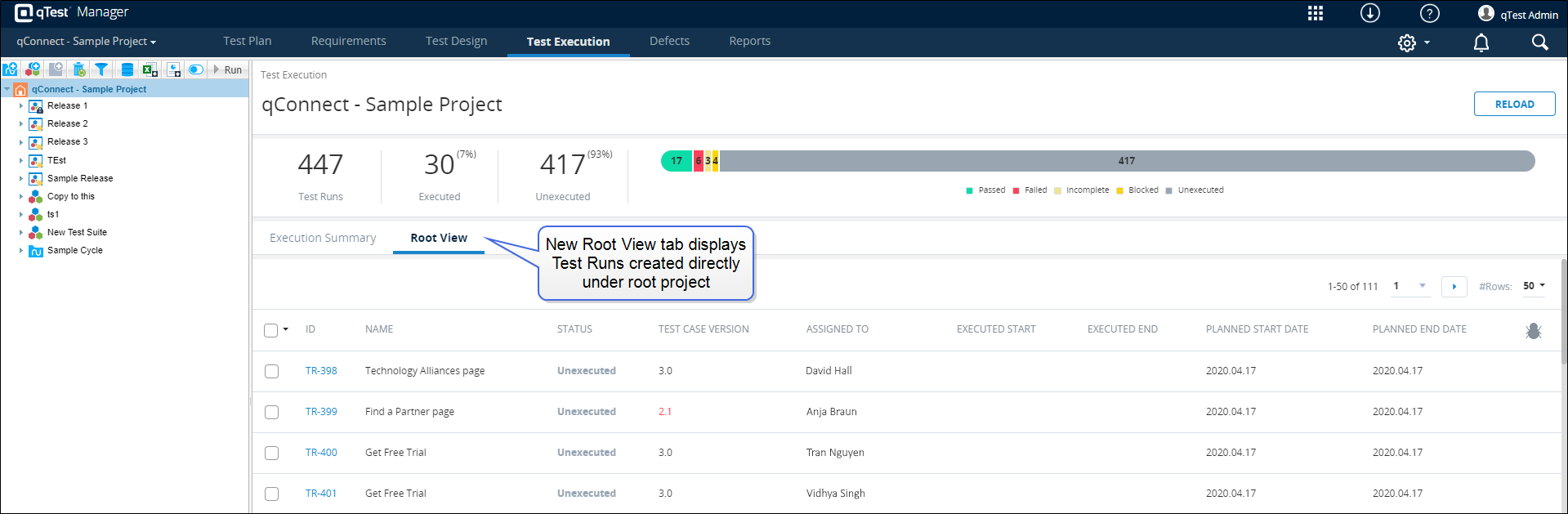
Task: Click the grey Unexecuted 417 bar segment
Action: (1126, 161)
